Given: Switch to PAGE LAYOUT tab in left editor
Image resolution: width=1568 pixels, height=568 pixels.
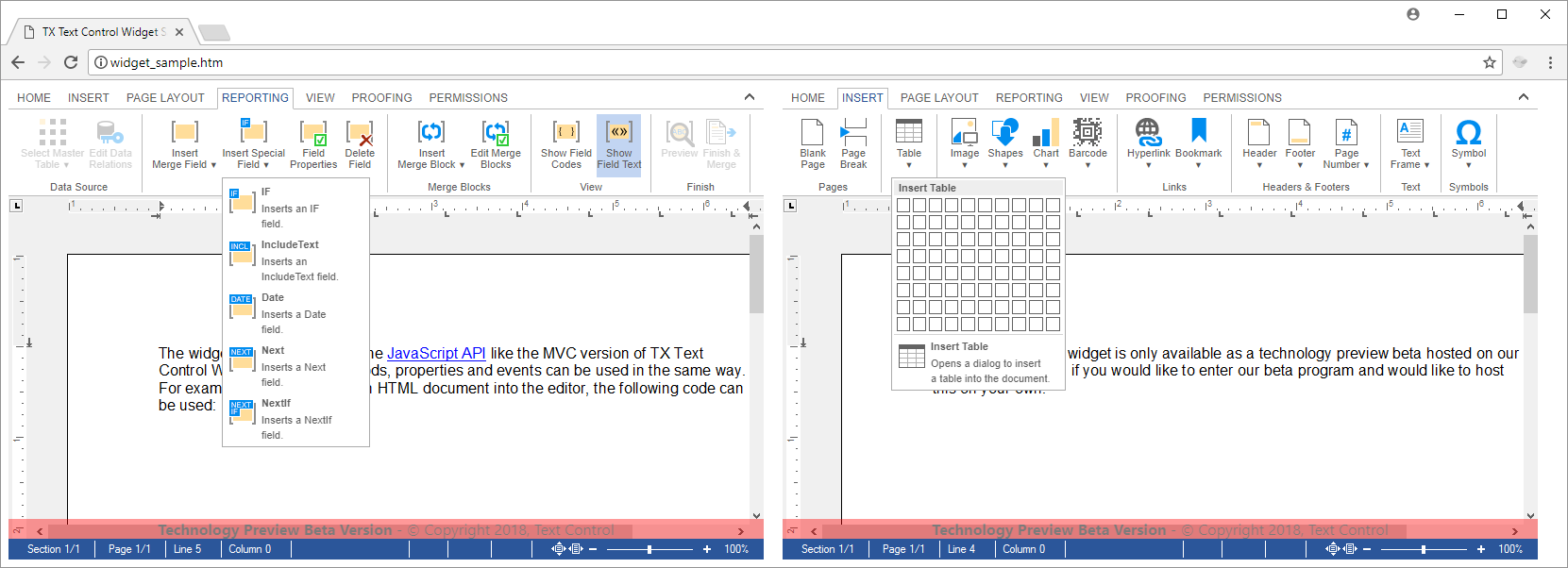Looking at the screenshot, I should (165, 98).
